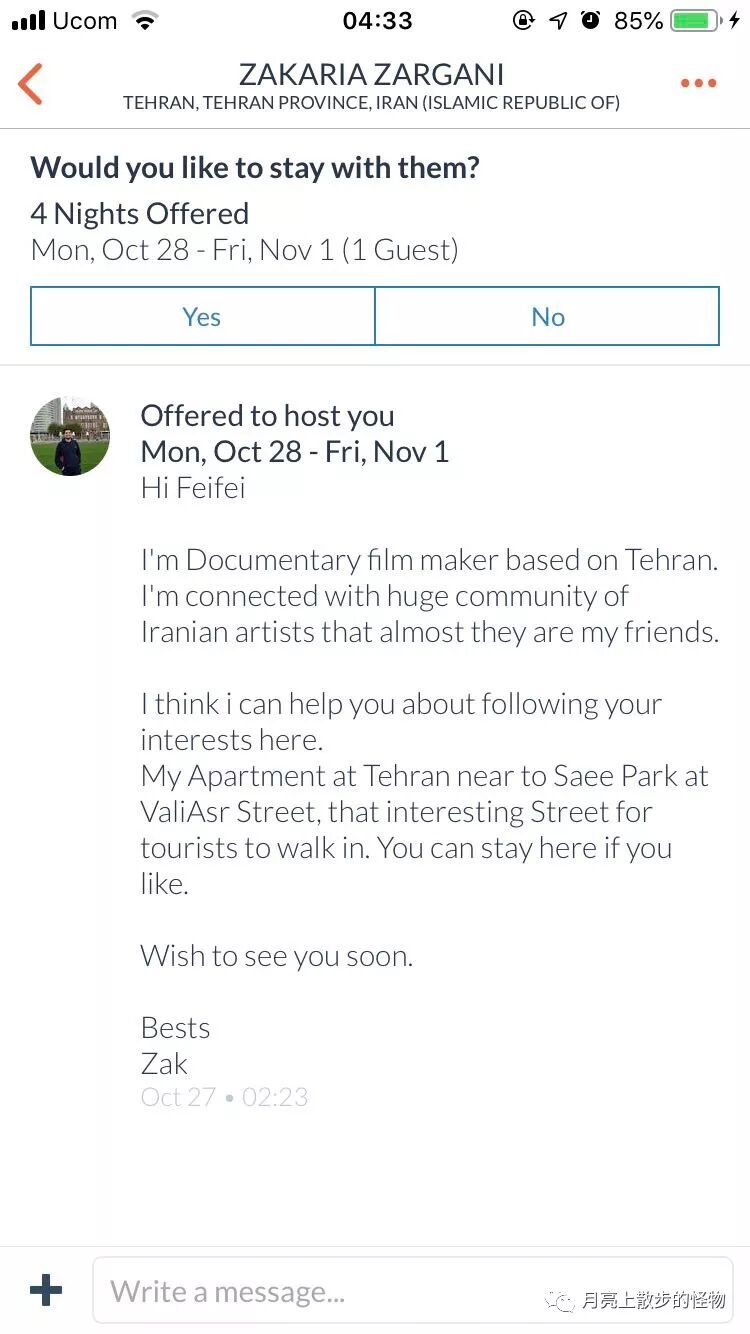Tap the "4 Nights Offered" summary text
This screenshot has width=750, height=1334.
[140, 214]
